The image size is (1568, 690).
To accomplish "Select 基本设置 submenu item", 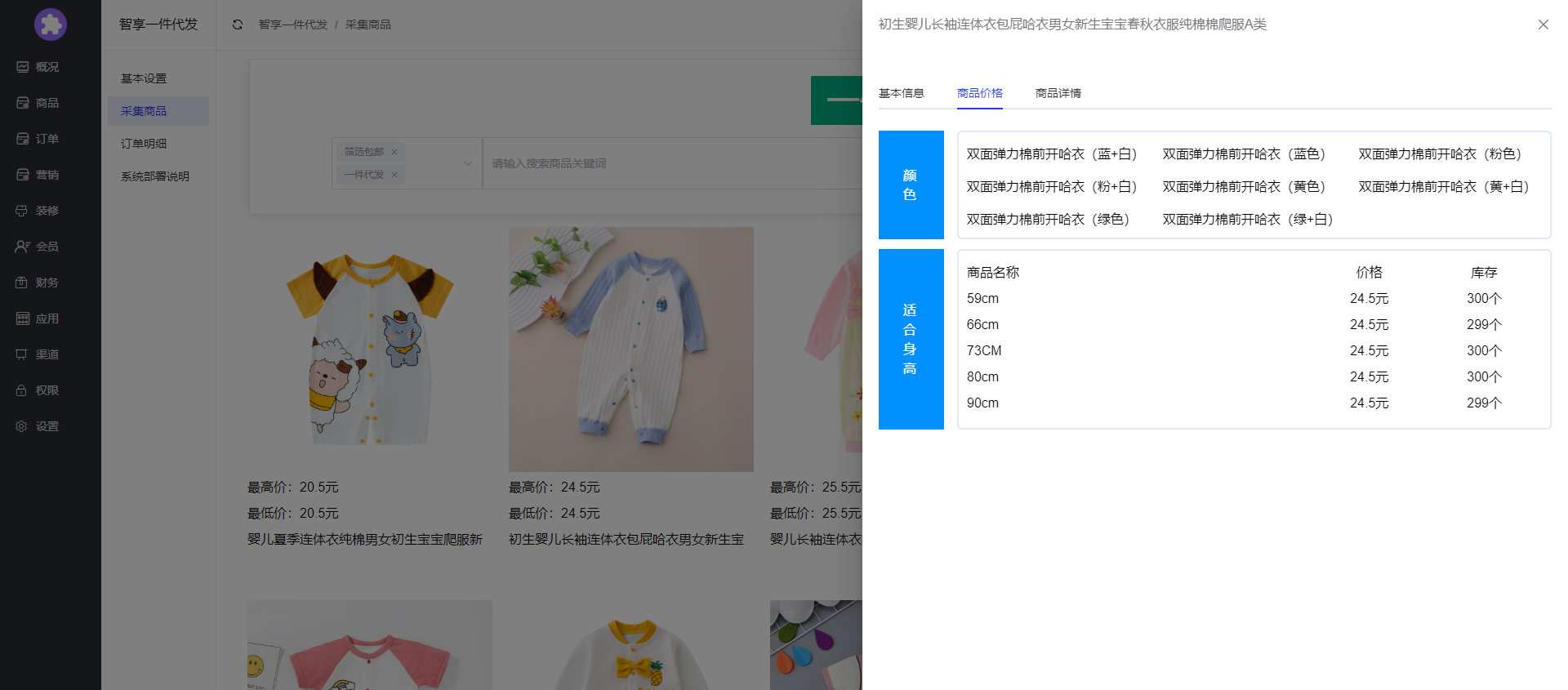I will coord(158,78).
